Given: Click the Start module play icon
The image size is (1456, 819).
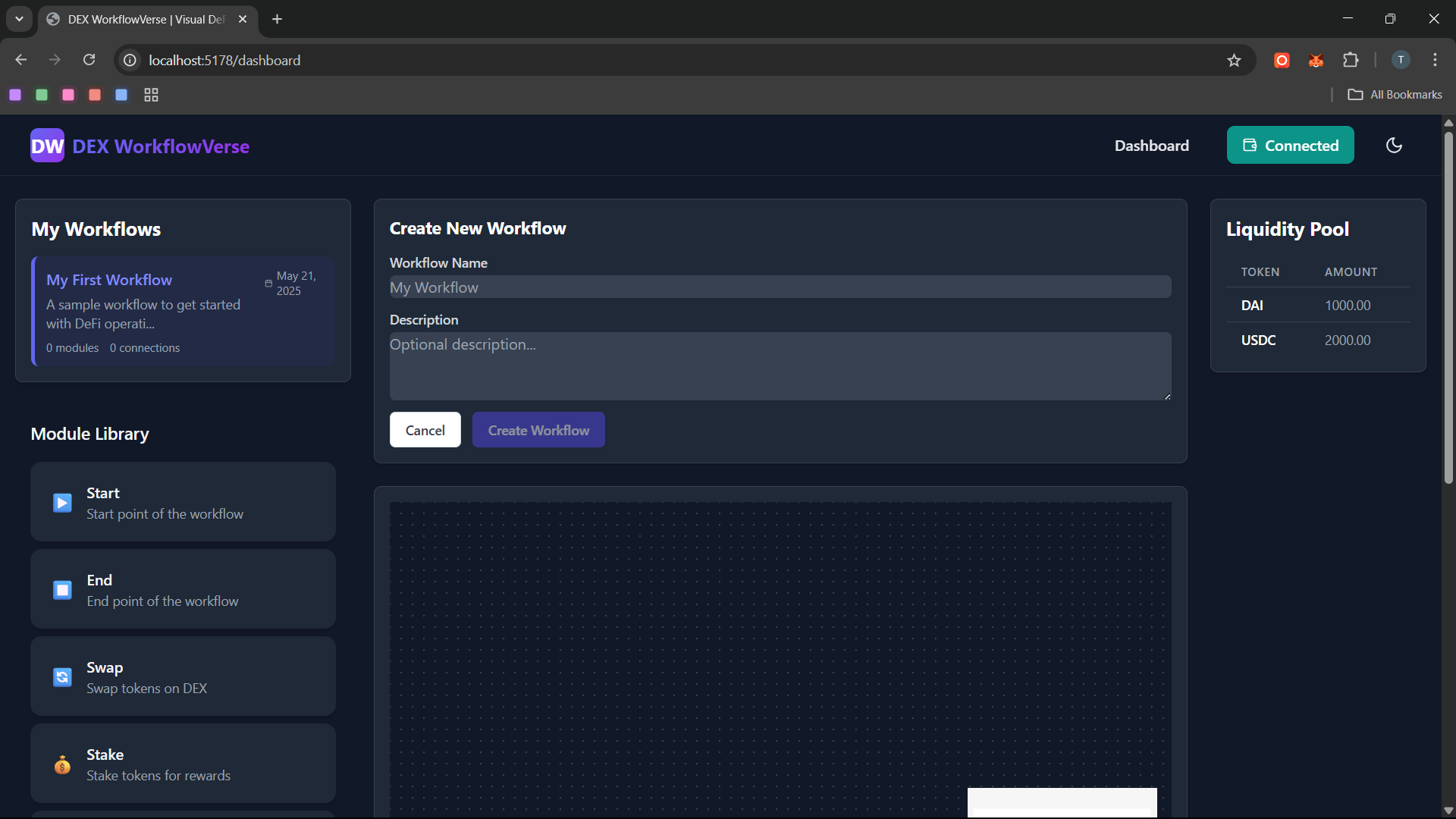Looking at the screenshot, I should click(62, 503).
